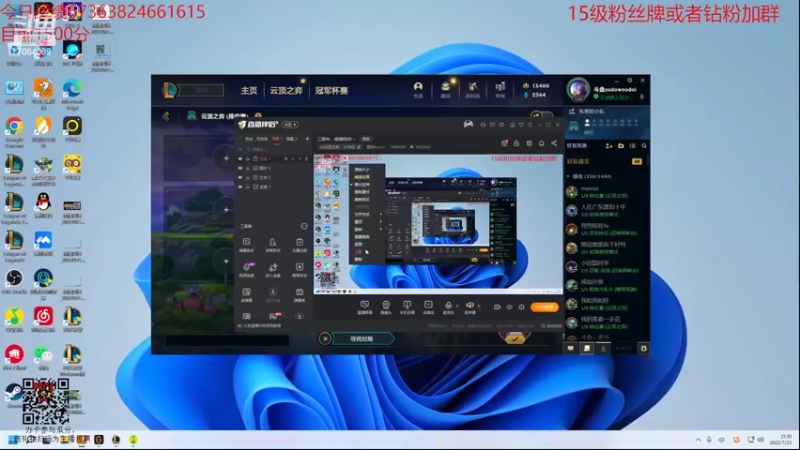Viewport: 800px width, 450px height.
Task: Toggle the lock on 文本1 layer
Action: (247, 159)
